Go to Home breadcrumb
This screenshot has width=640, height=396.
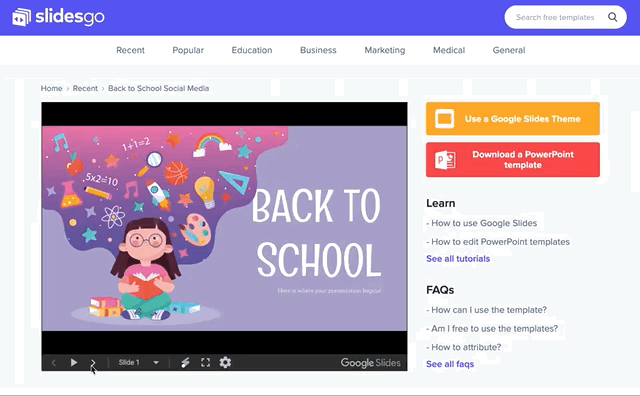[51, 88]
